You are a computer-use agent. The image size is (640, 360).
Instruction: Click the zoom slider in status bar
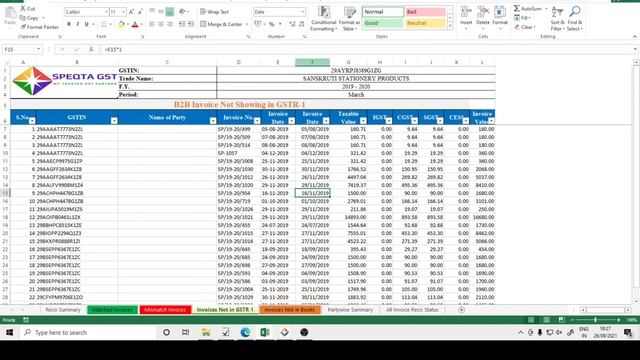596,320
